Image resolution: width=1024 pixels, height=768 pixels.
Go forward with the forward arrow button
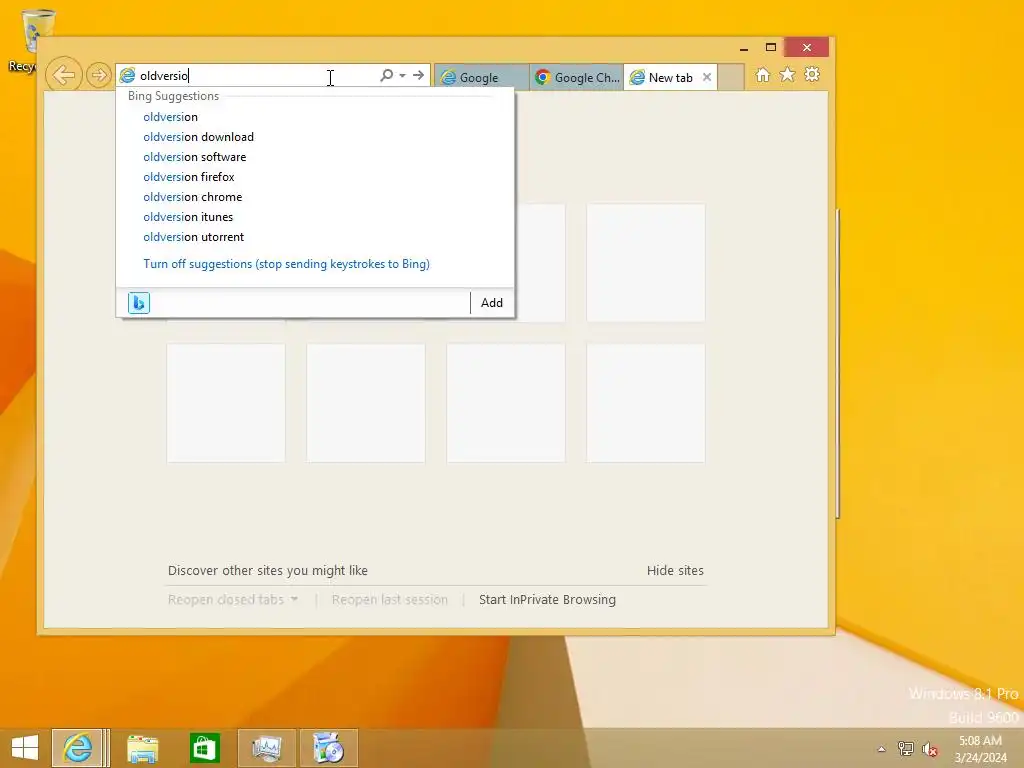(99, 75)
